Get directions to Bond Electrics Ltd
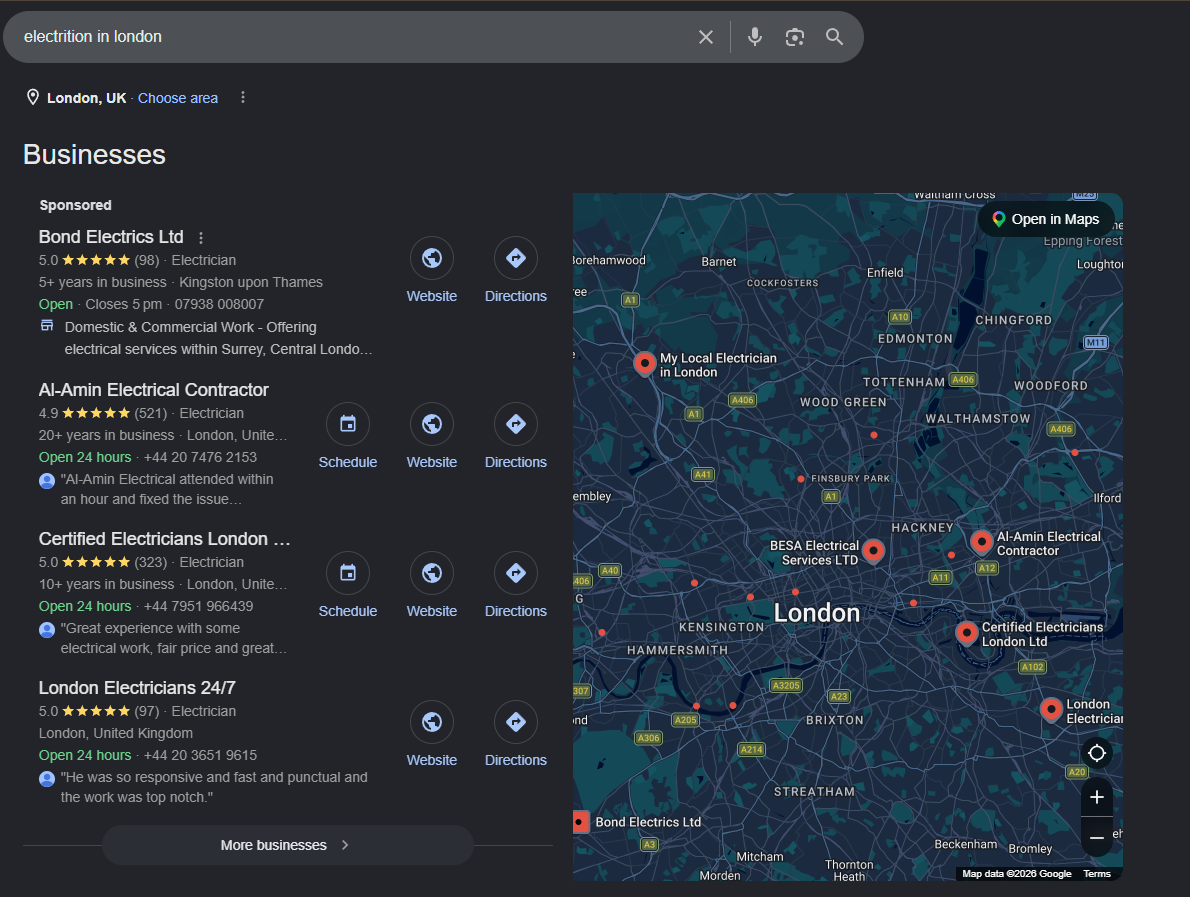The image size is (1190, 897). [516, 258]
